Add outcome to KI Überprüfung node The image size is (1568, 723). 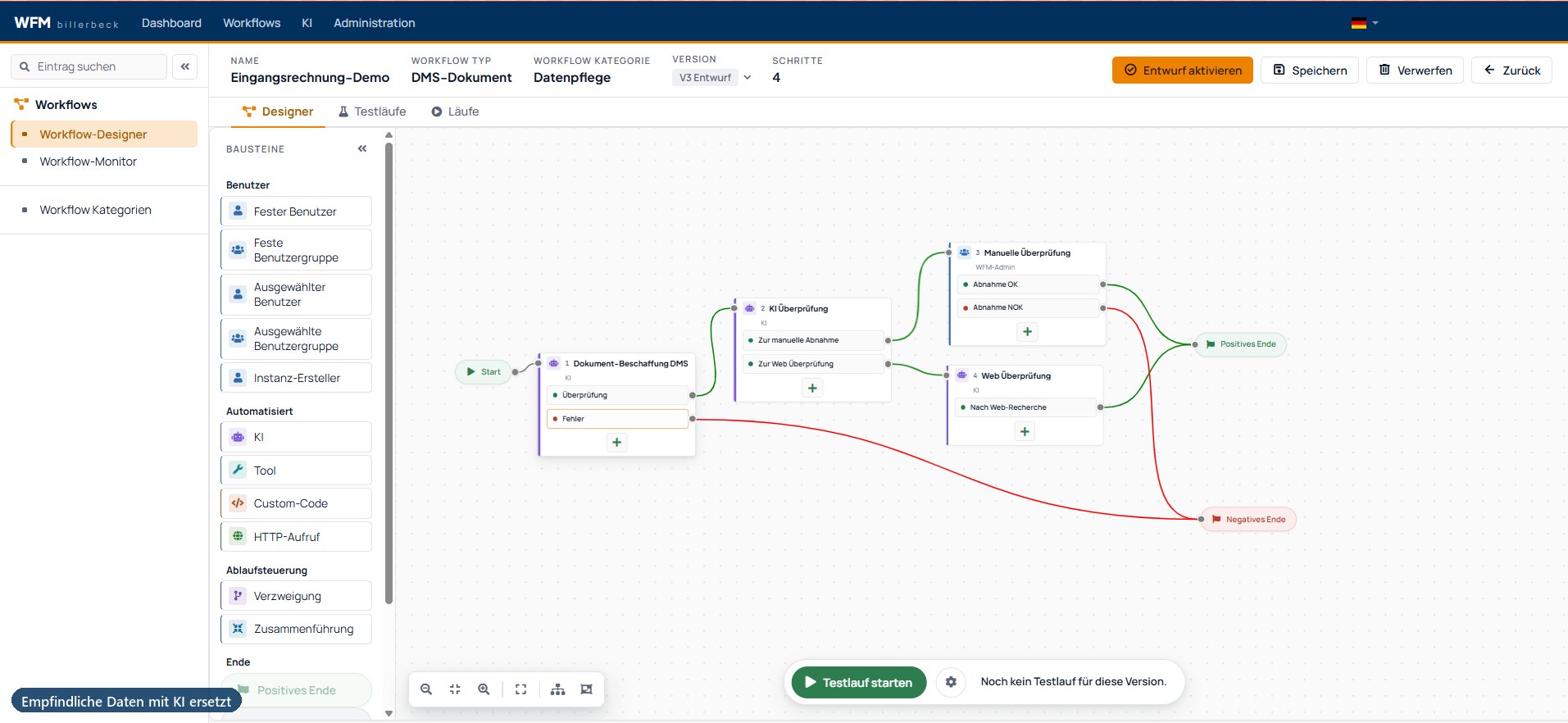[812, 389]
